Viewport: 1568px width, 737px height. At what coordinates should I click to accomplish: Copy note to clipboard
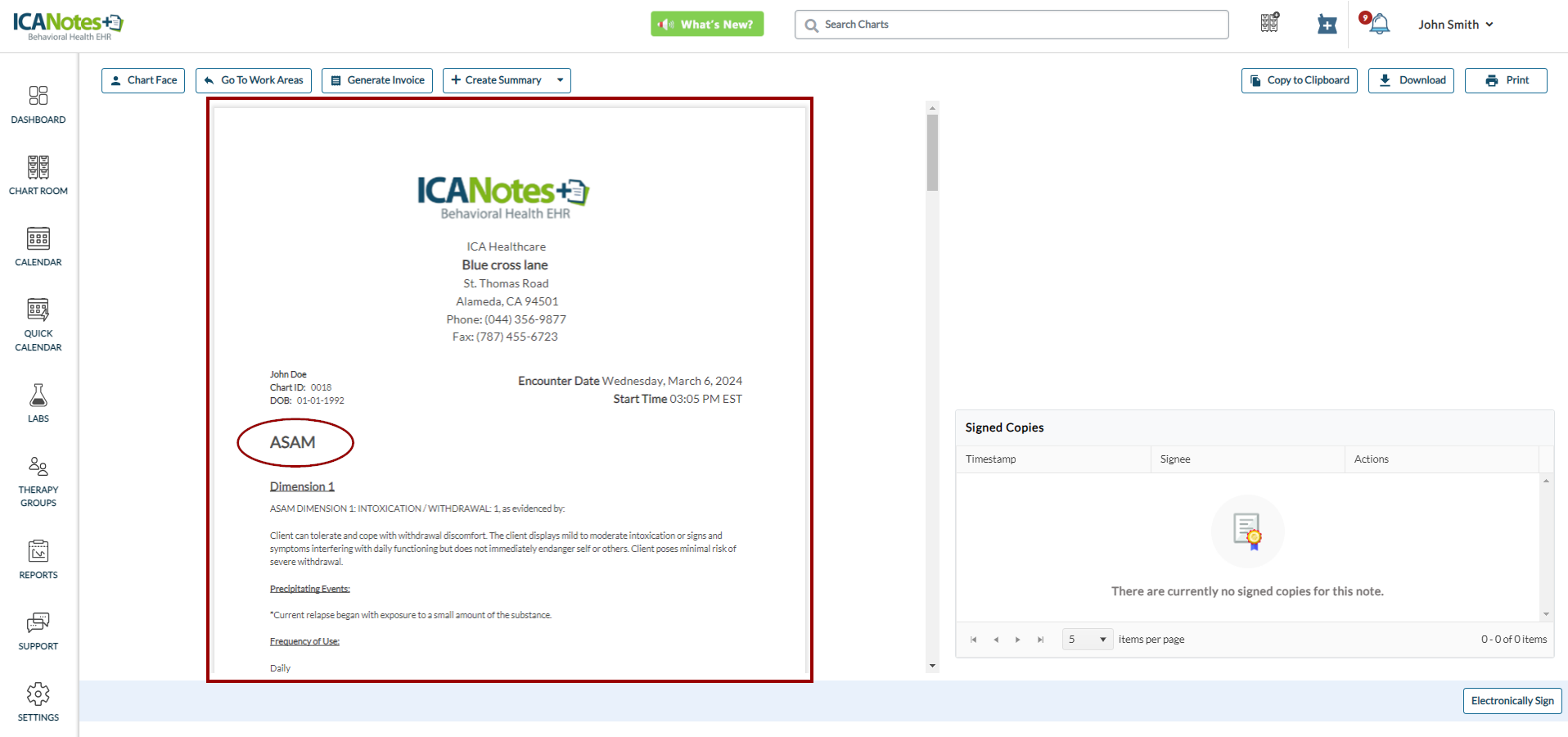(x=1300, y=80)
